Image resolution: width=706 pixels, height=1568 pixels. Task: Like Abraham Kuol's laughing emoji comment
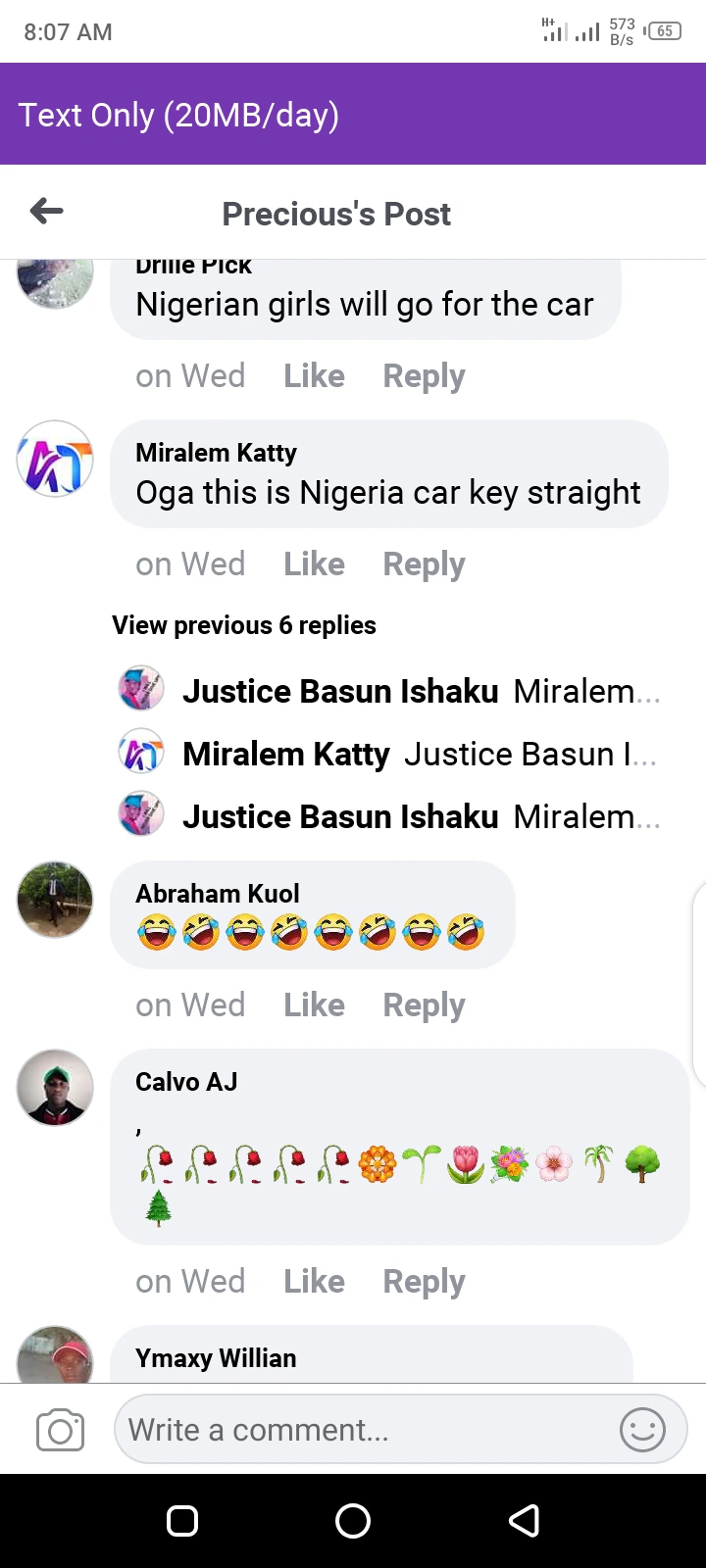coord(314,1005)
